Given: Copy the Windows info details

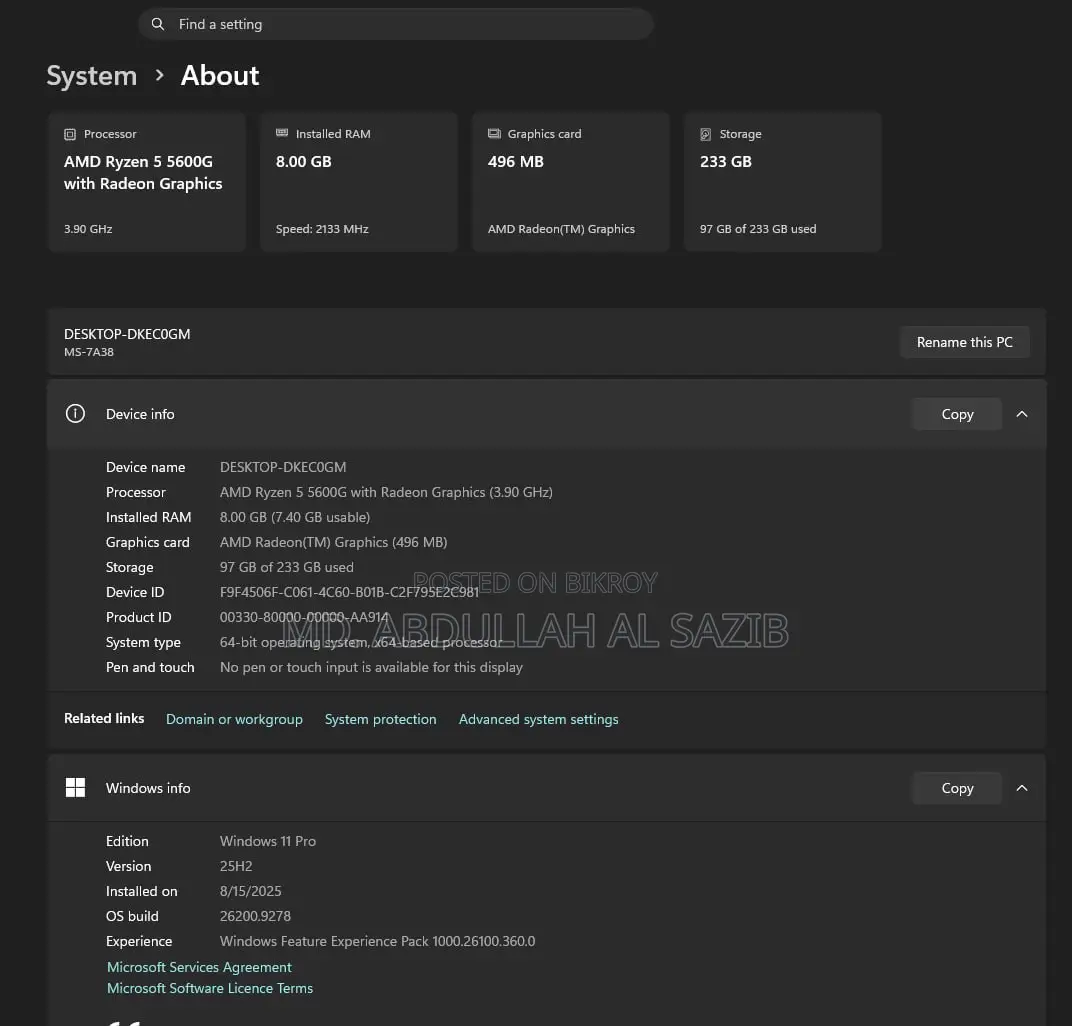Looking at the screenshot, I should click(x=957, y=788).
